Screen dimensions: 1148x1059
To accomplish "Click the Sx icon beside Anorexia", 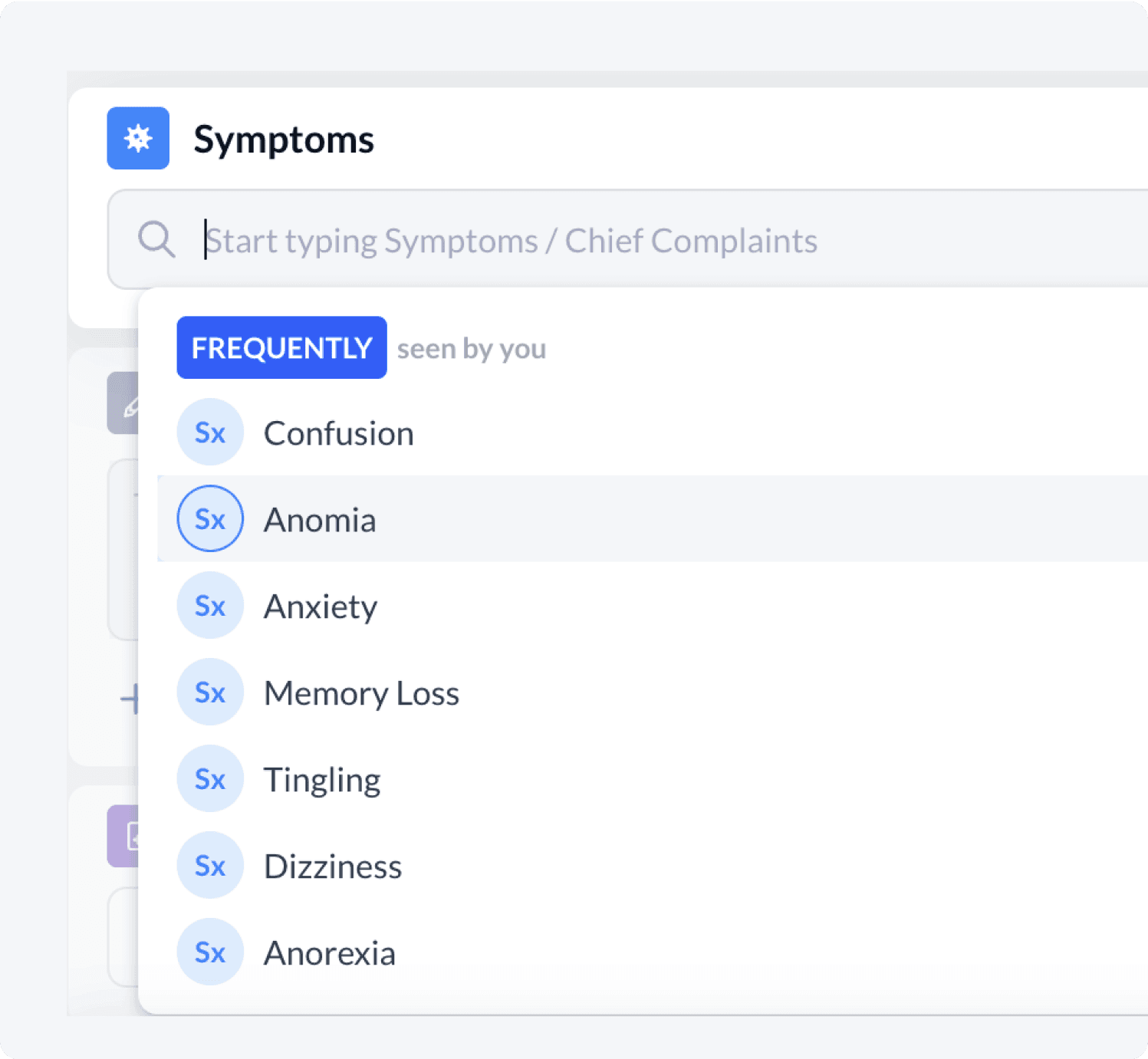I will pos(210,952).
